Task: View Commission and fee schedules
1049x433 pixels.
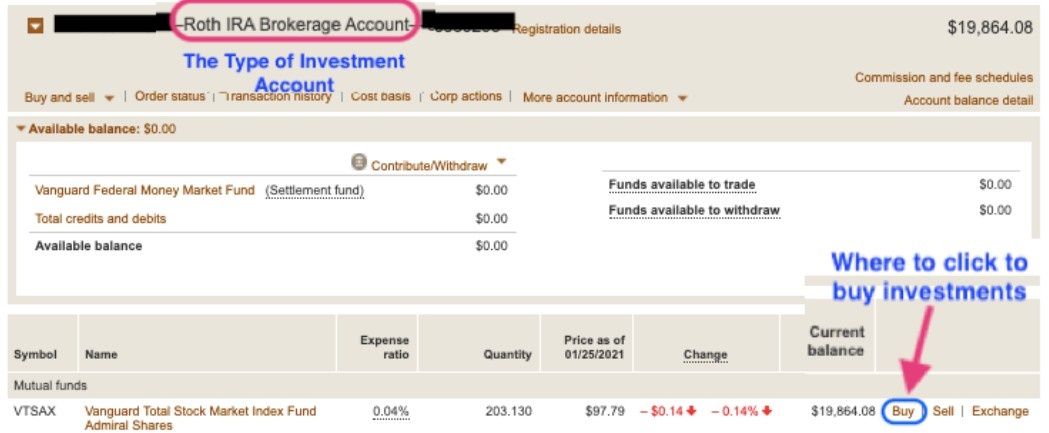Action: pyautogui.click(x=943, y=78)
